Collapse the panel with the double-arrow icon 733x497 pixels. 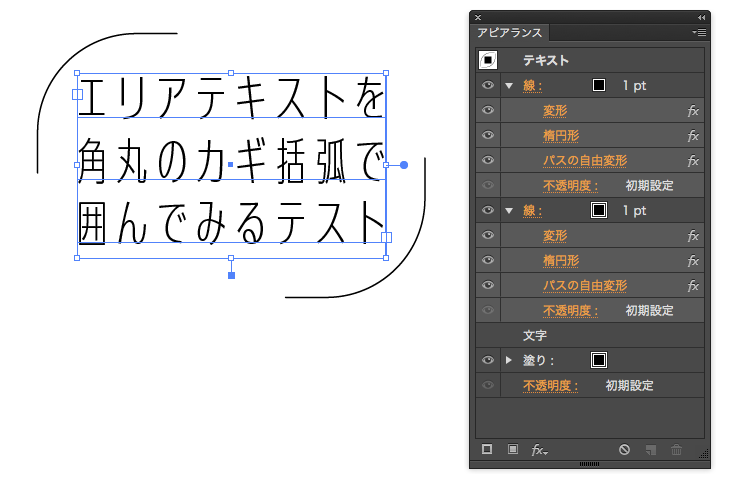click(701, 17)
